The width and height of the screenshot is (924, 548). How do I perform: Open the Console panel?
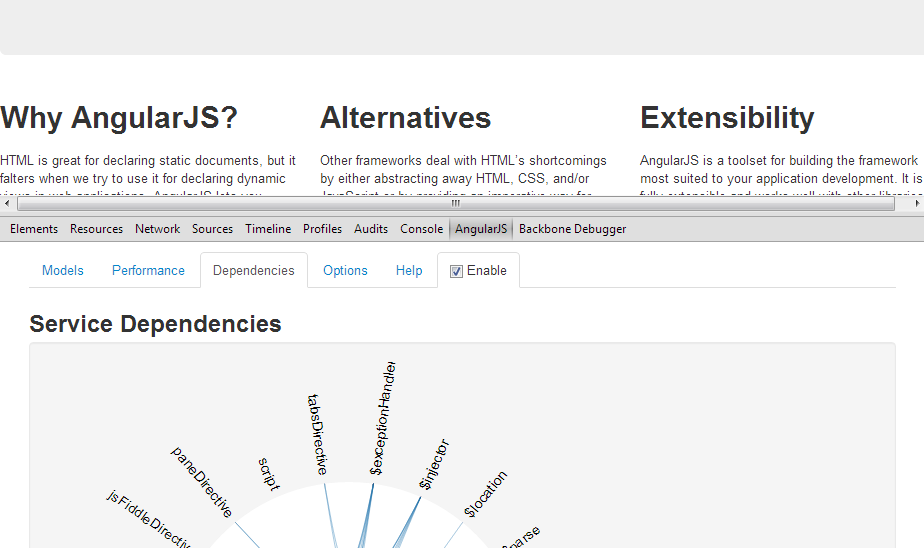click(x=421, y=229)
